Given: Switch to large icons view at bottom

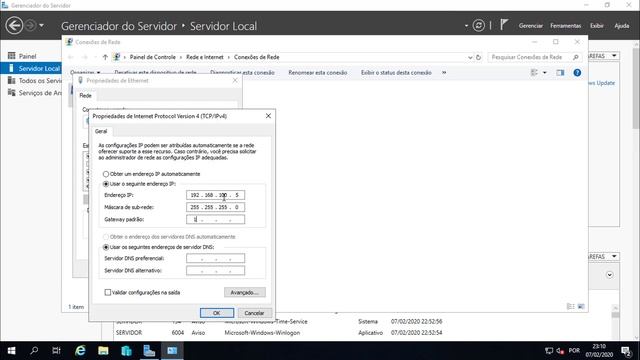Looking at the screenshot, I should click(x=581, y=307).
